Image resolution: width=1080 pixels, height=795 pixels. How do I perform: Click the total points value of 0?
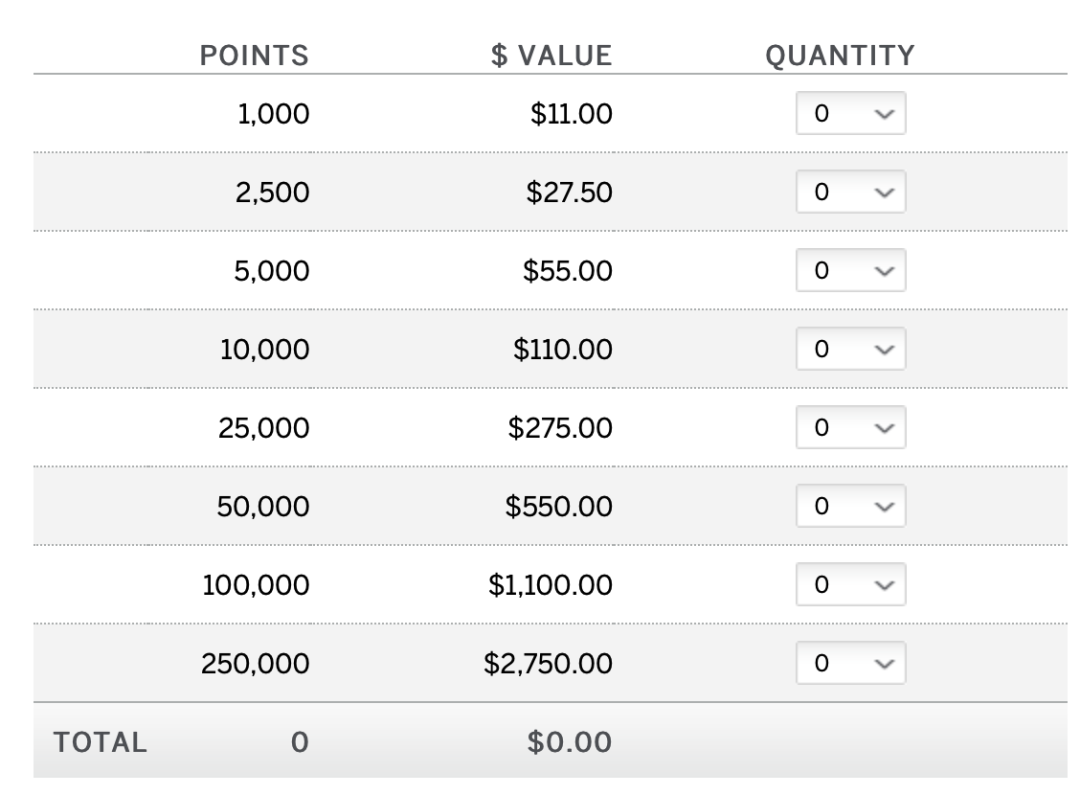[x=300, y=743]
